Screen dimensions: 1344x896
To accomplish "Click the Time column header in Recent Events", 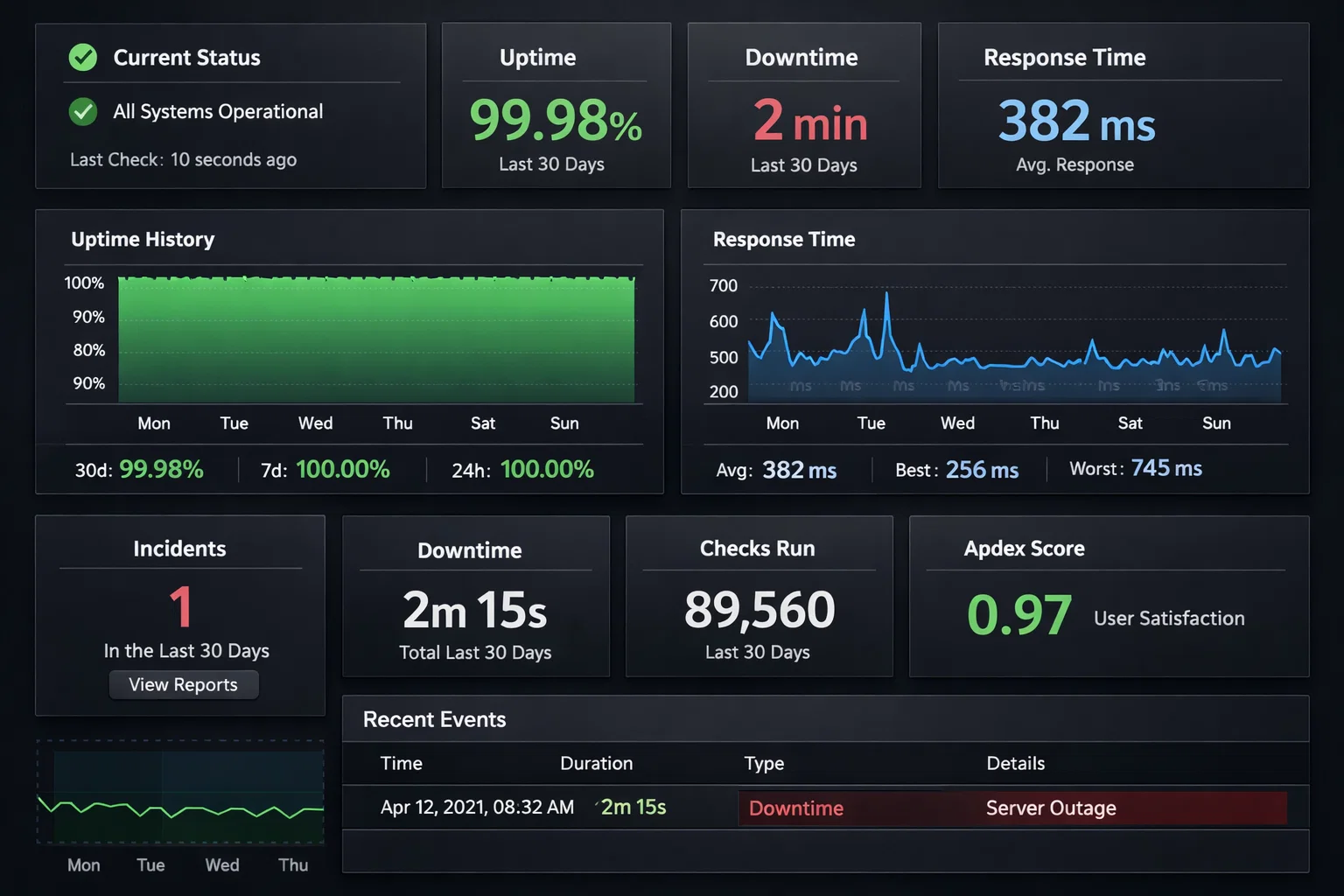I will click(x=402, y=763).
